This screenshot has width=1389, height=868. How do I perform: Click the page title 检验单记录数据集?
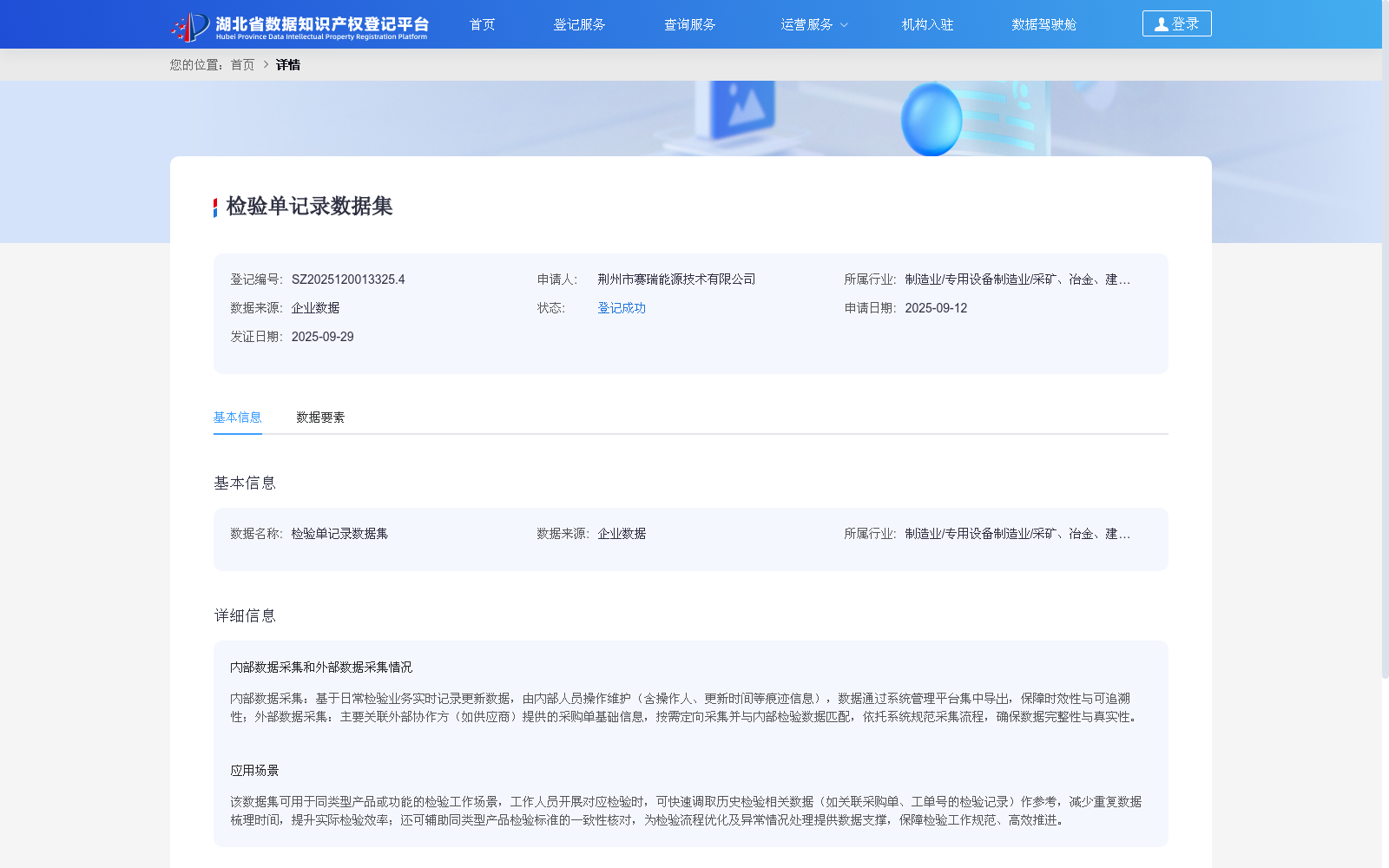tap(309, 207)
